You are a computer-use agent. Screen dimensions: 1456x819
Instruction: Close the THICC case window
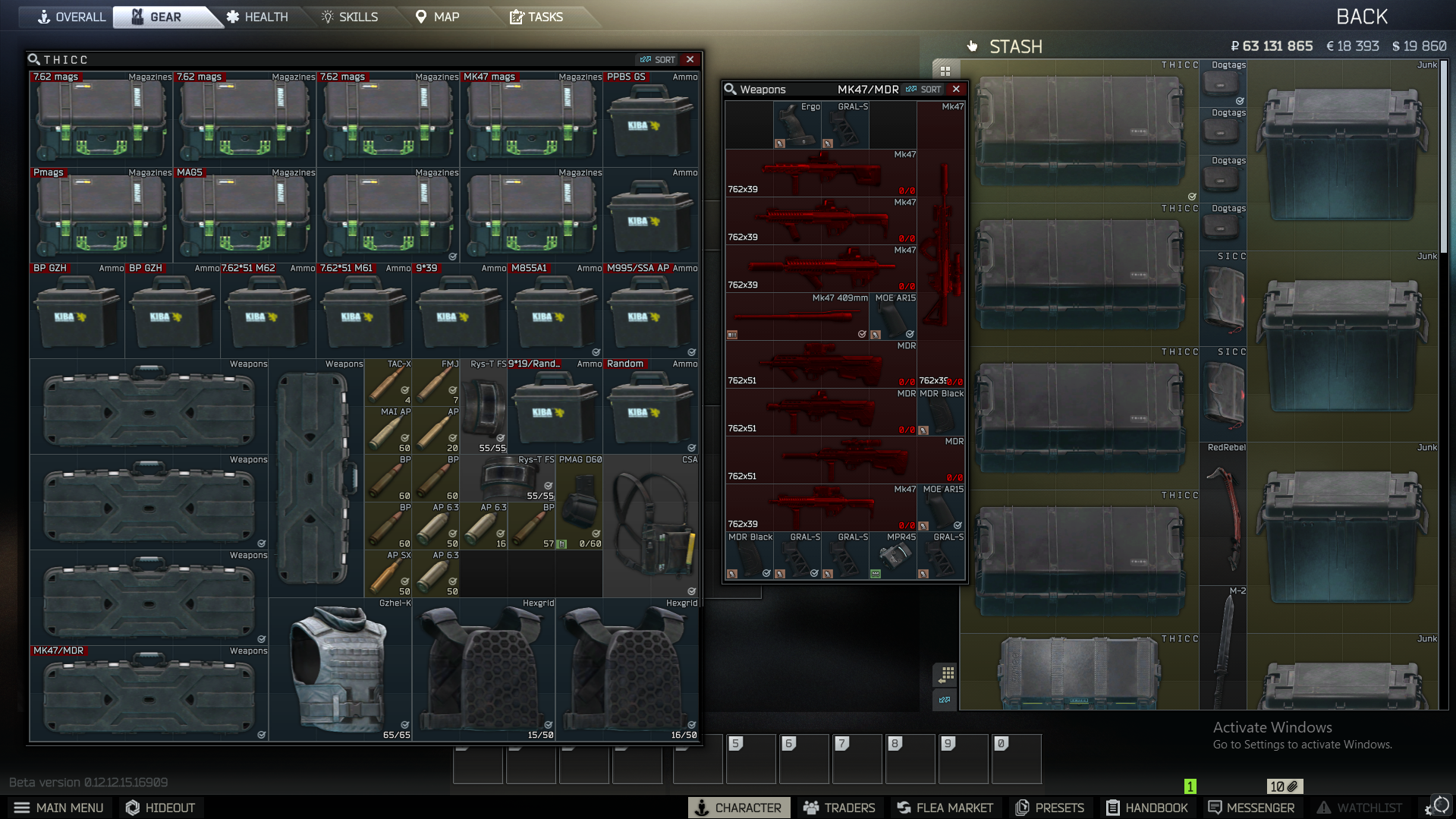[x=690, y=59]
